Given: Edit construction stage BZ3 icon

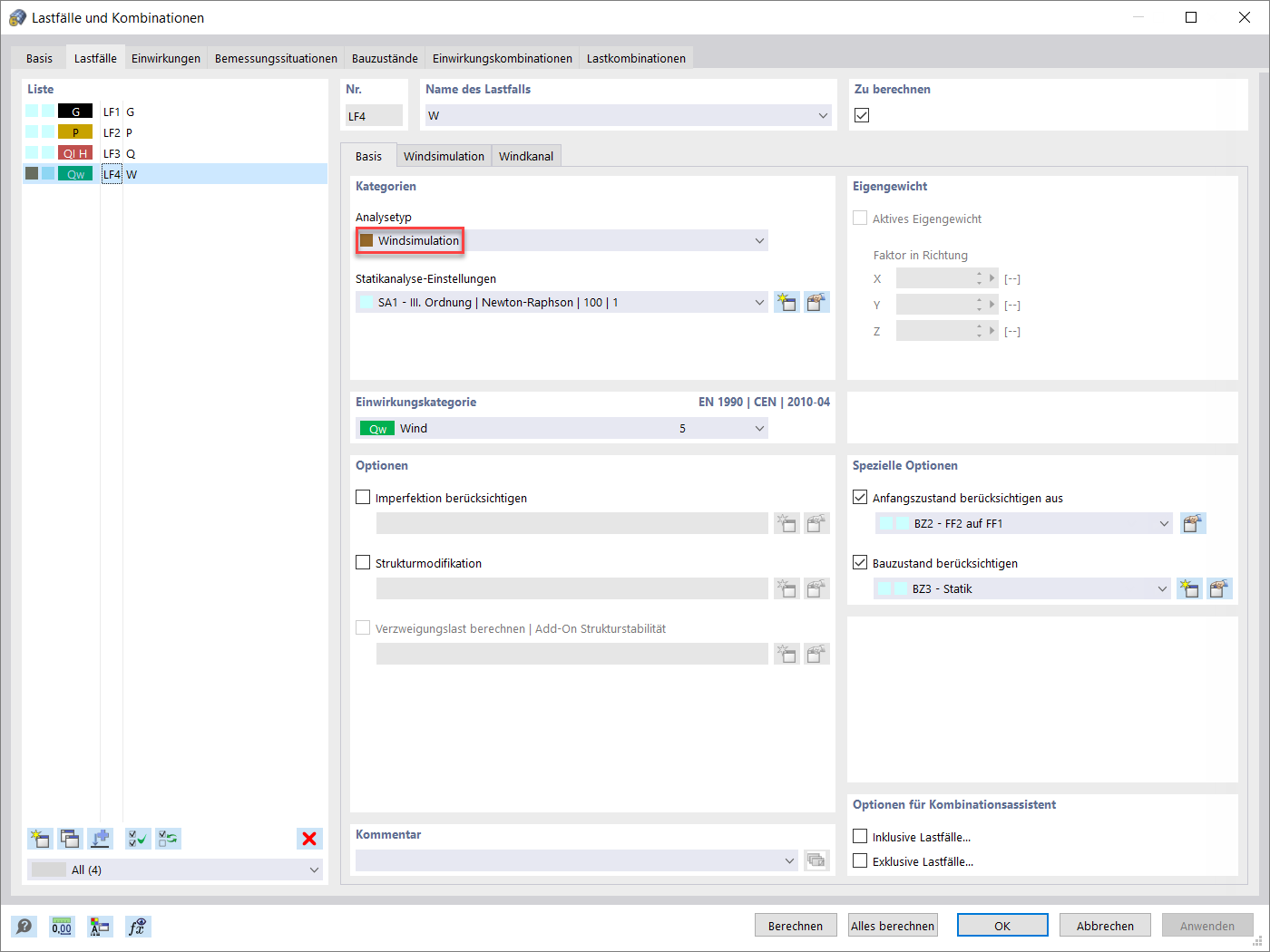Looking at the screenshot, I should pos(1219,588).
